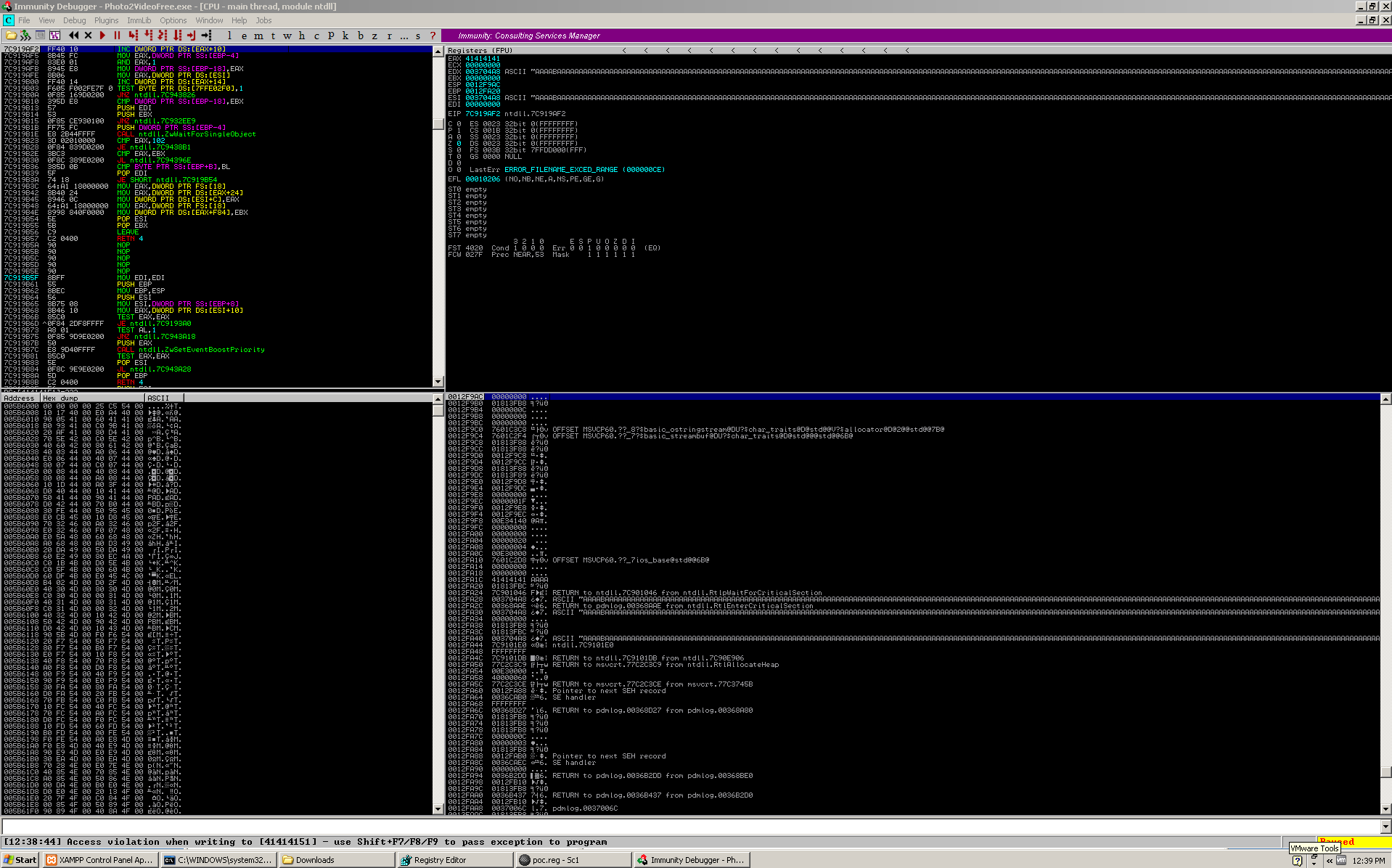Show Memory map with 'm' icon

(258, 36)
